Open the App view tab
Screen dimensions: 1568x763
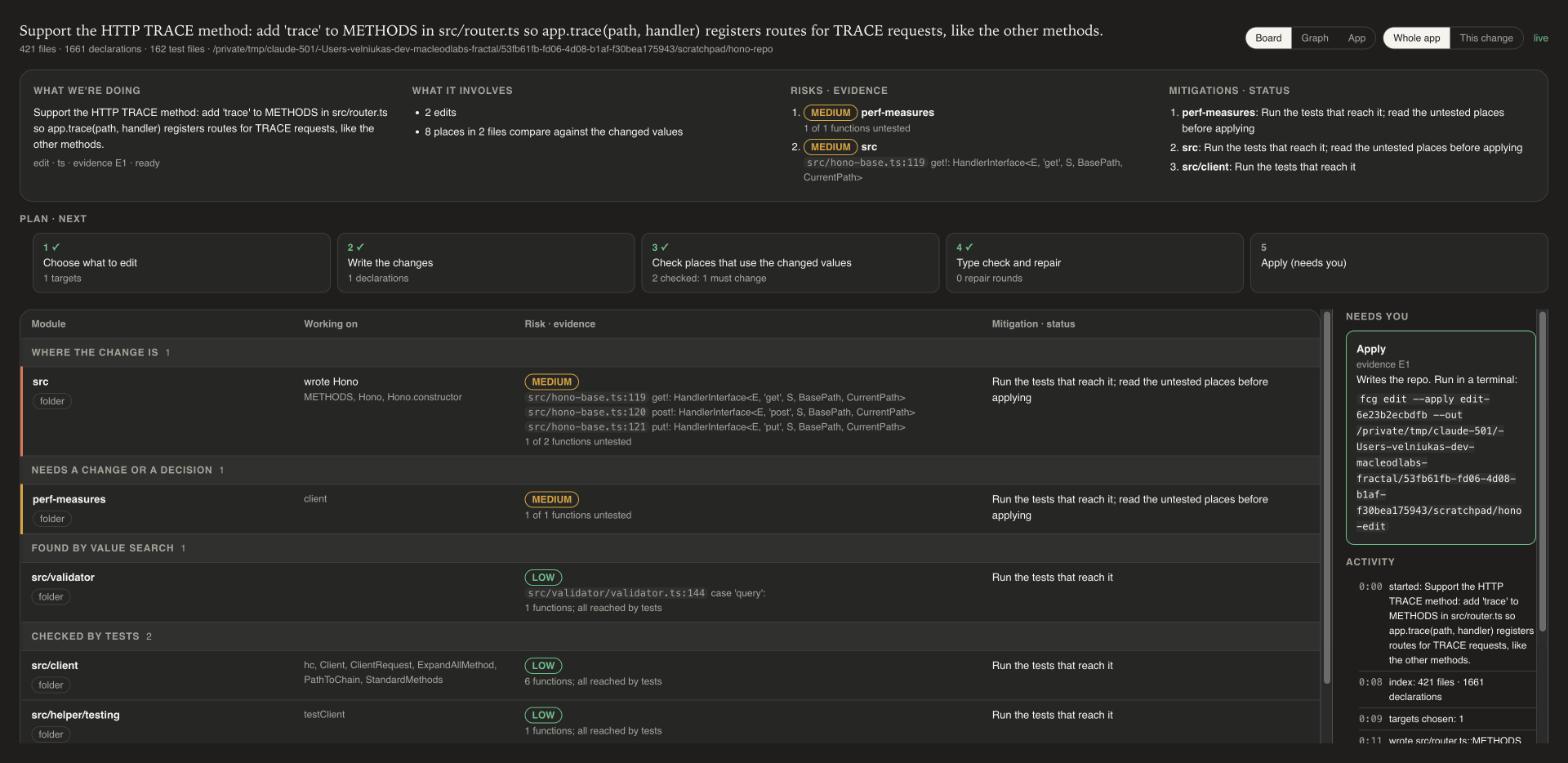(x=1356, y=38)
